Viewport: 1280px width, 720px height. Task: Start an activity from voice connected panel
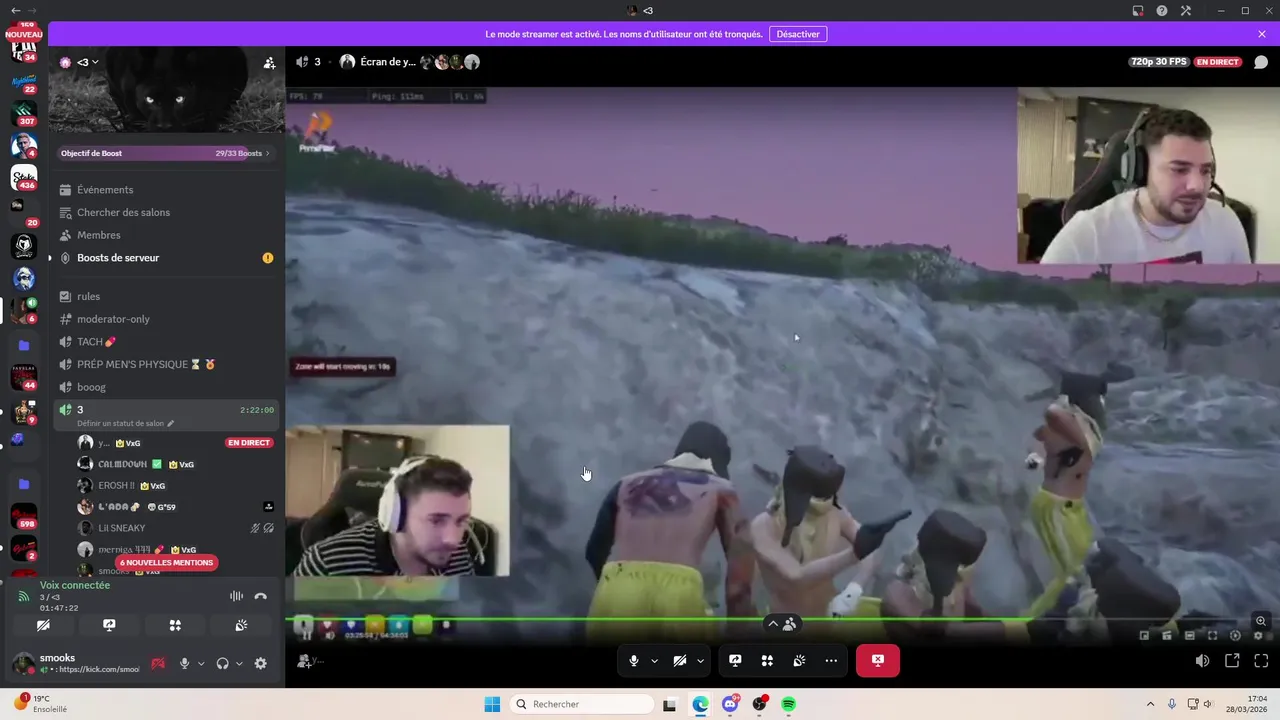click(175, 625)
